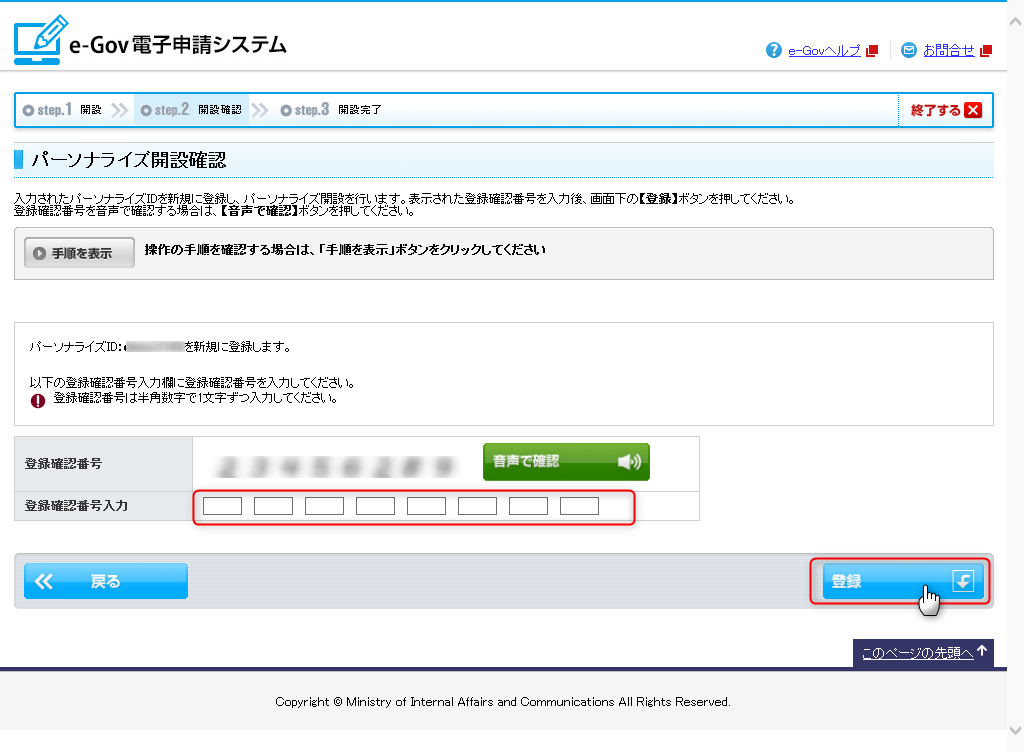Open the お問合せ contact link
The height and width of the screenshot is (752, 1024).
click(948, 50)
